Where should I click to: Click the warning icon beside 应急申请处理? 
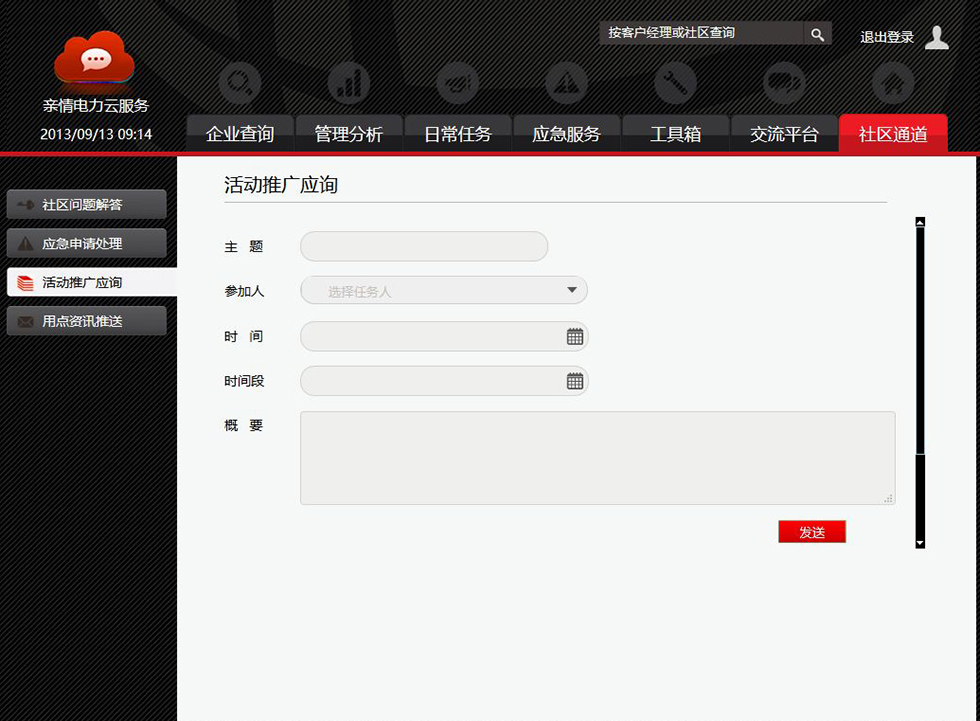(26, 244)
